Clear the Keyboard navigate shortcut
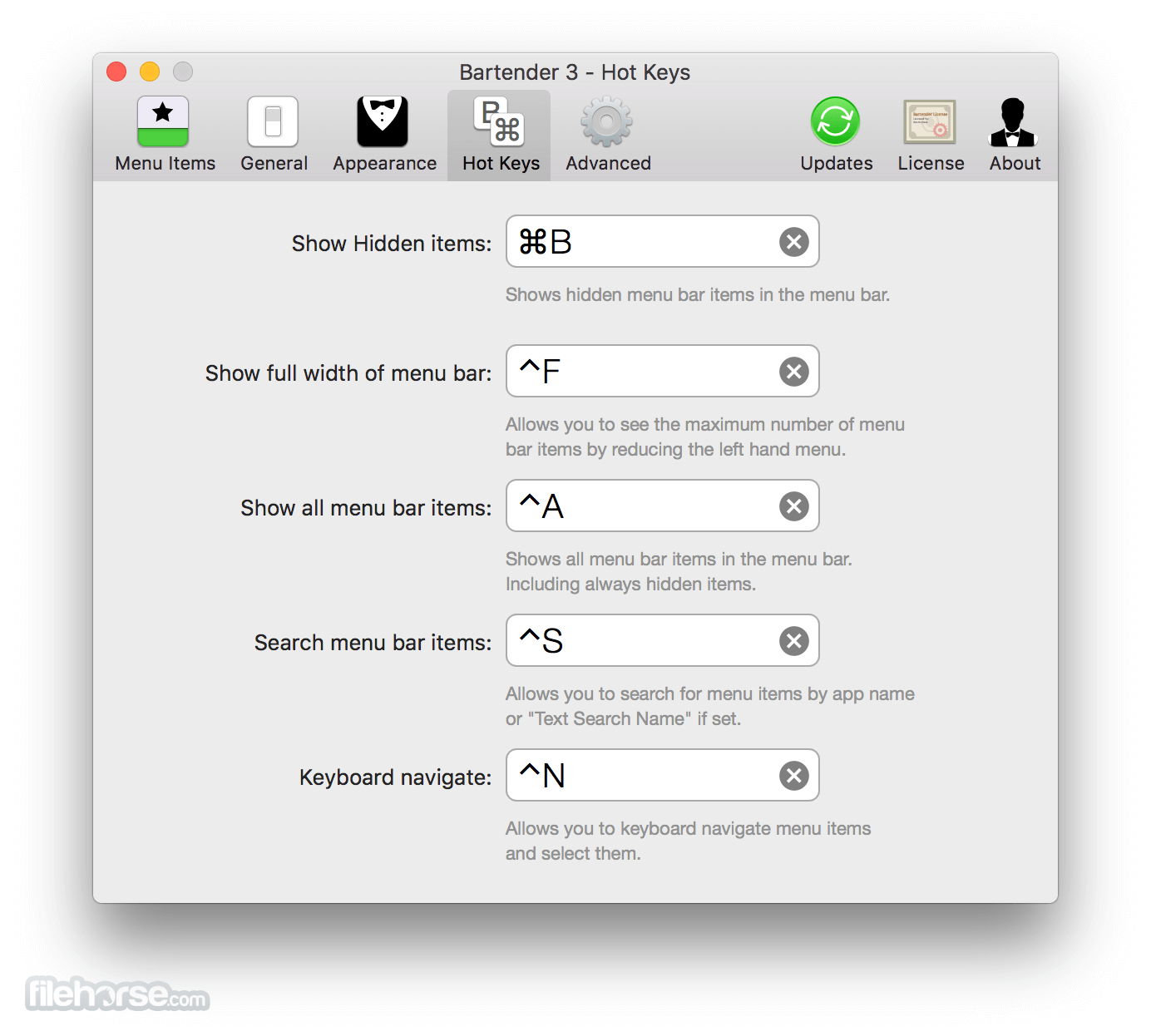This screenshot has height=1036, width=1151. 794,776
